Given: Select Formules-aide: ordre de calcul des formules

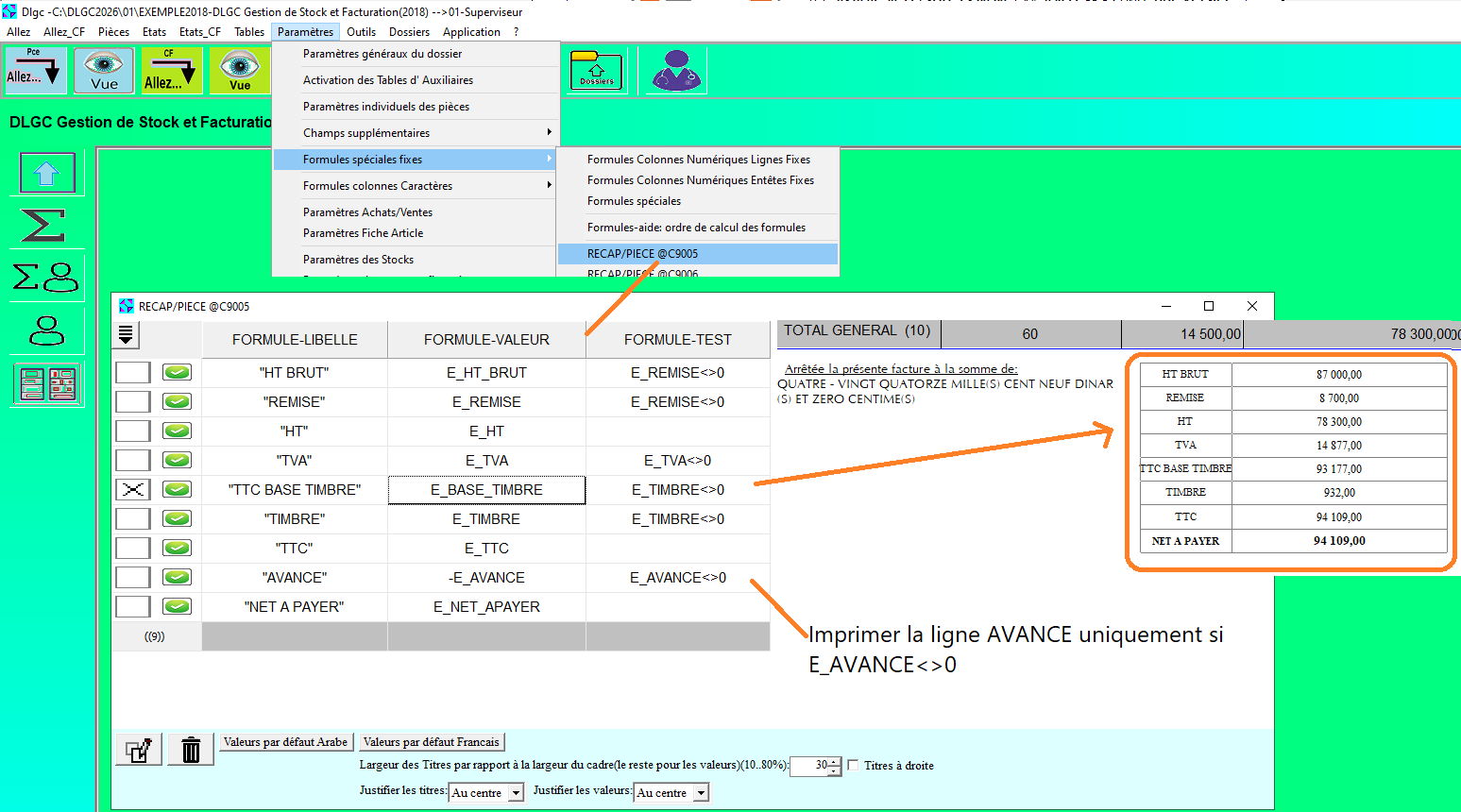Looking at the screenshot, I should 696,228.
